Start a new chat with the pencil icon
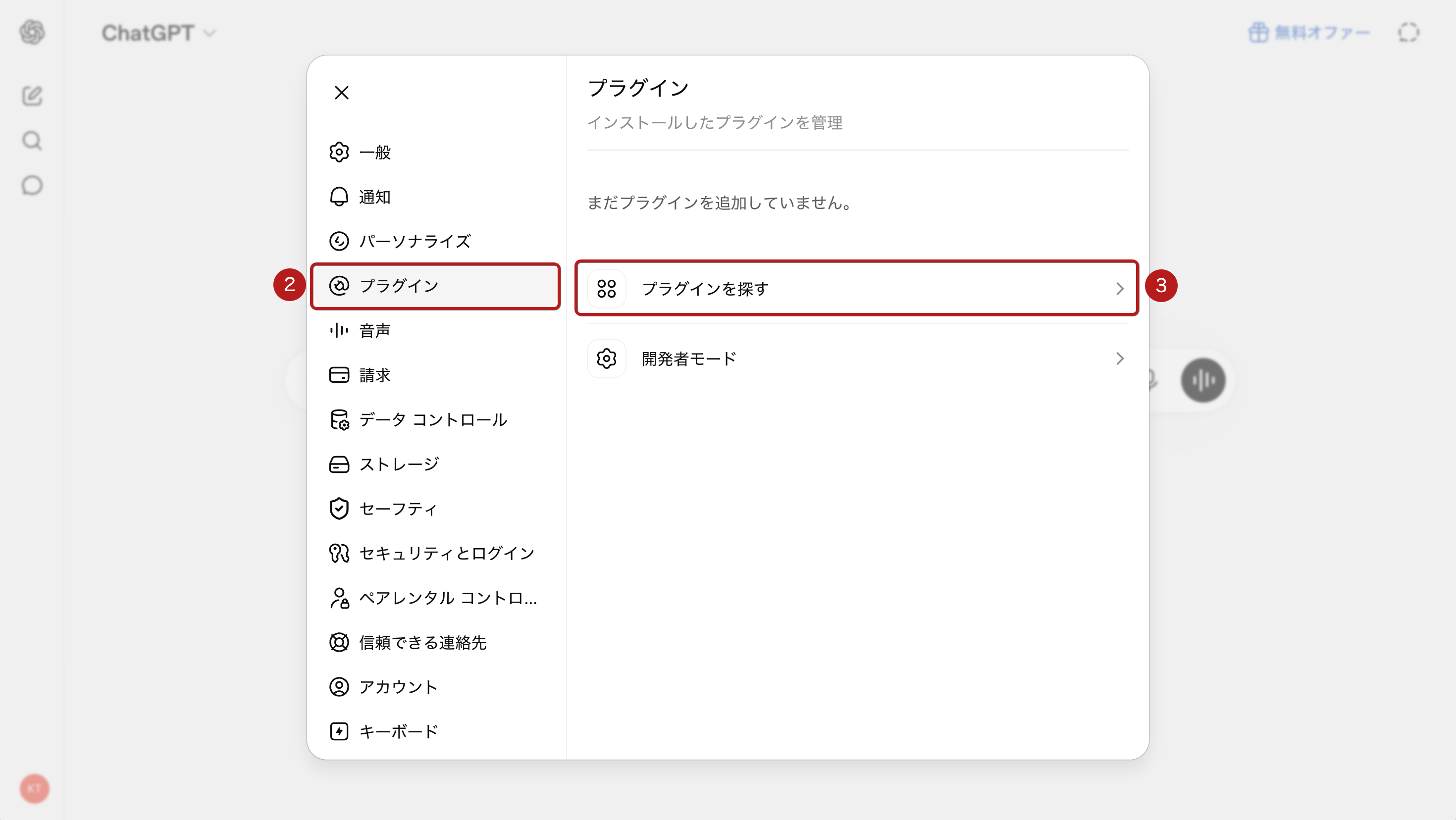The width and height of the screenshot is (1456, 820). [32, 96]
